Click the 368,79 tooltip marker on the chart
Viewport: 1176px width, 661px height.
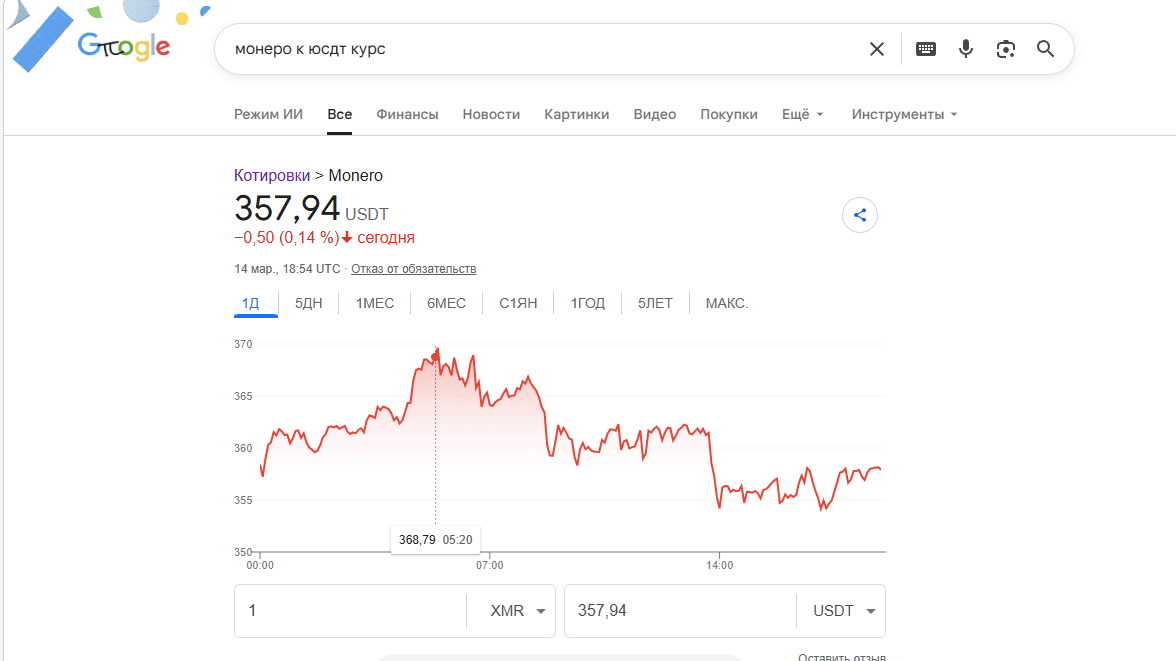click(435, 539)
